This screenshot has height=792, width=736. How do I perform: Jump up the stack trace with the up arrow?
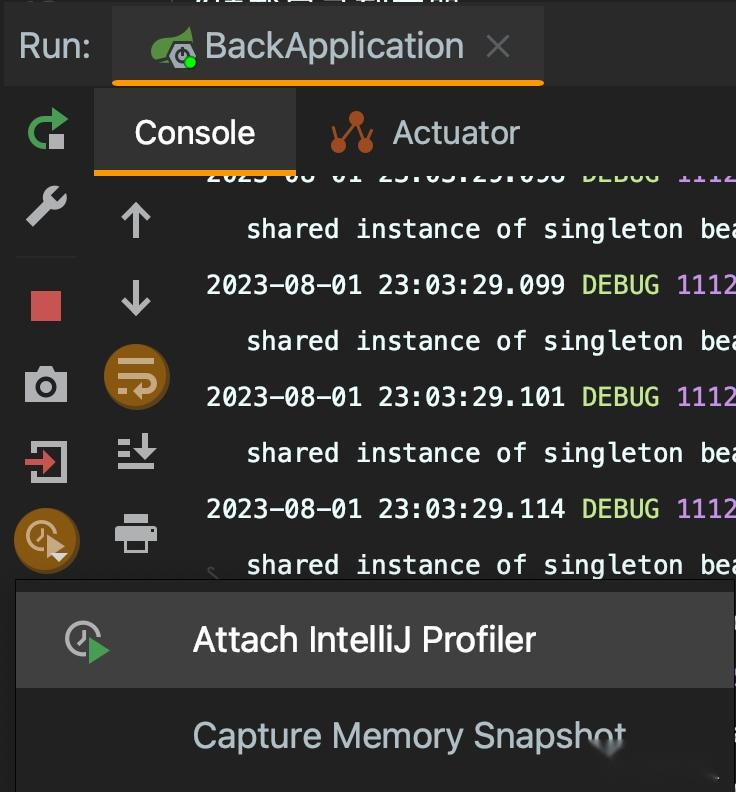(136, 220)
